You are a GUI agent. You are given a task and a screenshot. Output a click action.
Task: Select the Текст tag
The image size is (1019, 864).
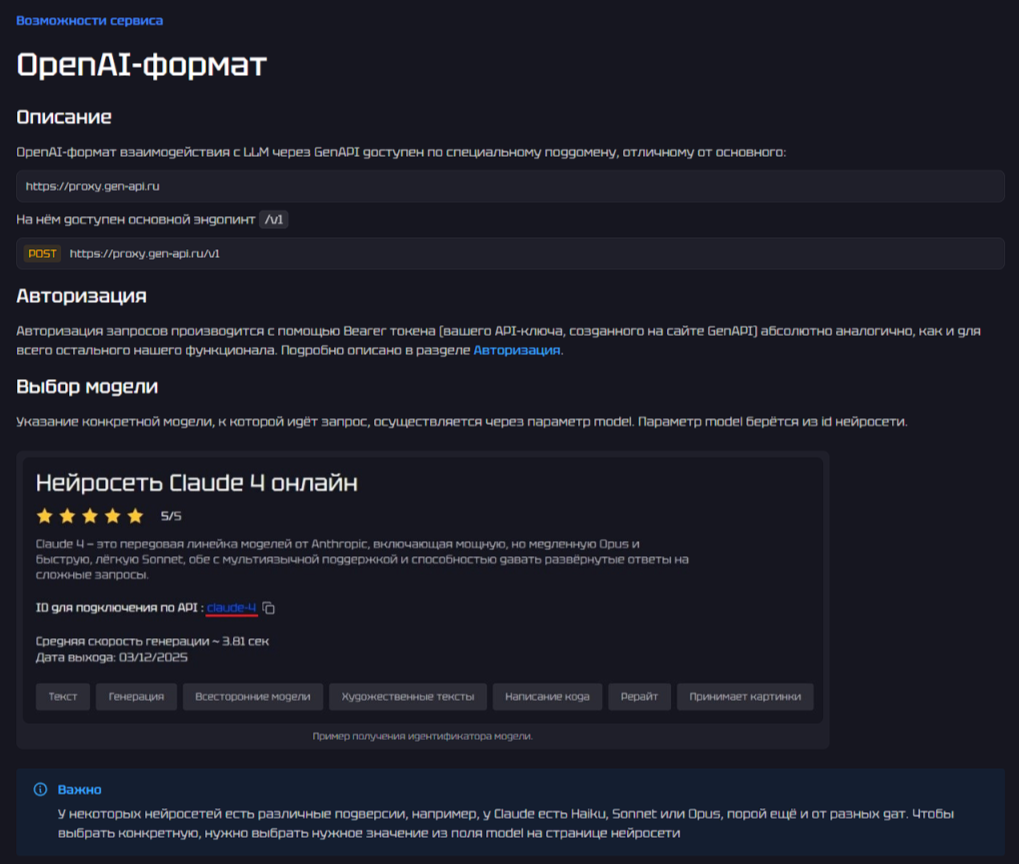pos(63,697)
